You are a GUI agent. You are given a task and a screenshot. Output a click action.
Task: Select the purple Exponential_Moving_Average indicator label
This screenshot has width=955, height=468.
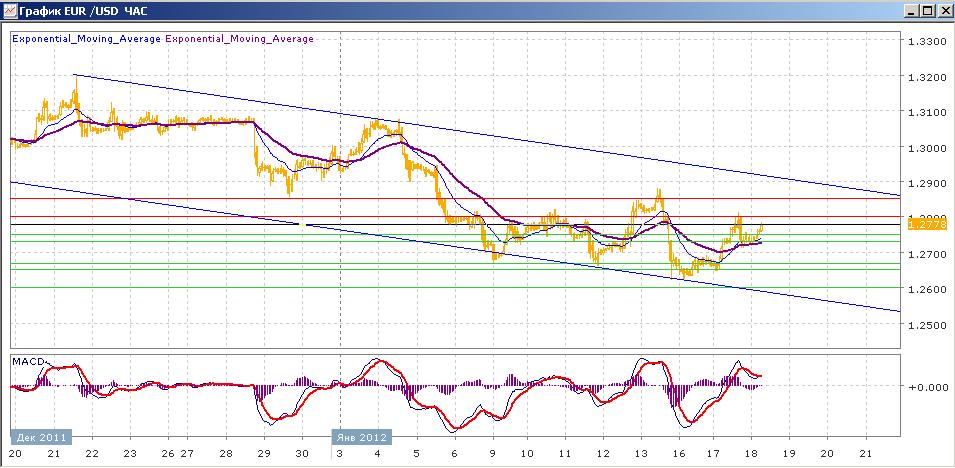click(239, 39)
